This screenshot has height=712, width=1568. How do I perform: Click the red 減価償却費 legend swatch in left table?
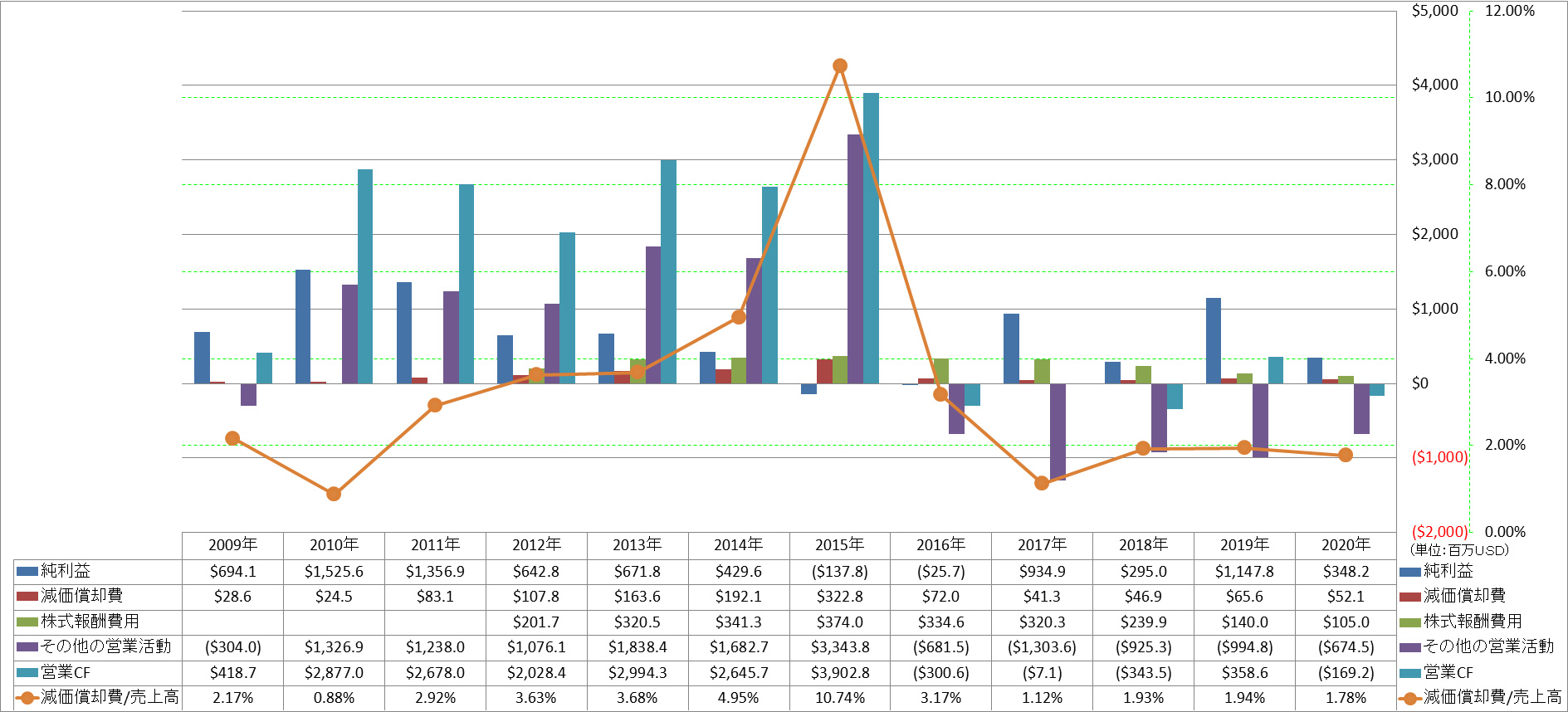(27, 597)
